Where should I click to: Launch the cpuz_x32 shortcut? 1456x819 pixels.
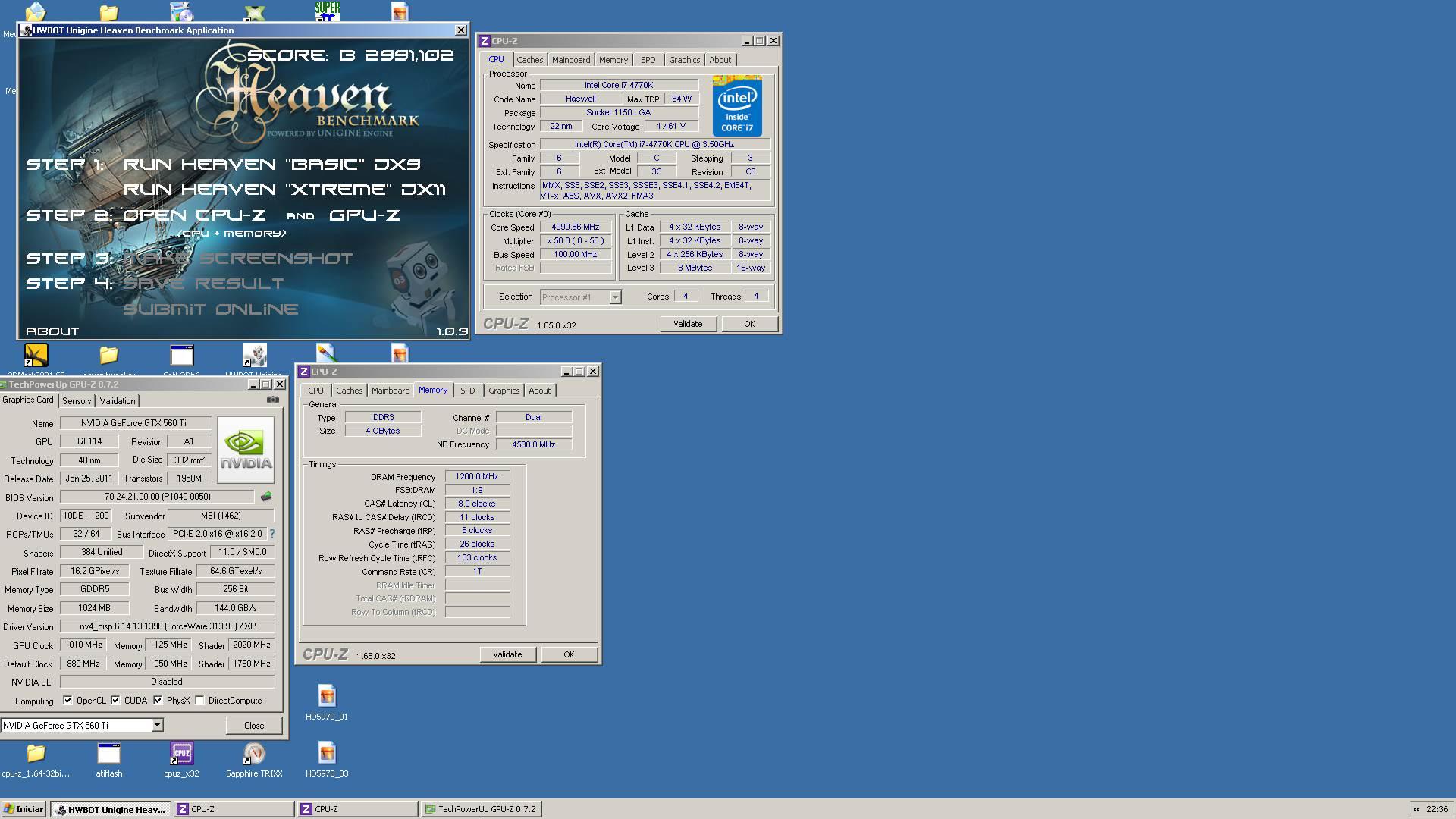[x=182, y=759]
